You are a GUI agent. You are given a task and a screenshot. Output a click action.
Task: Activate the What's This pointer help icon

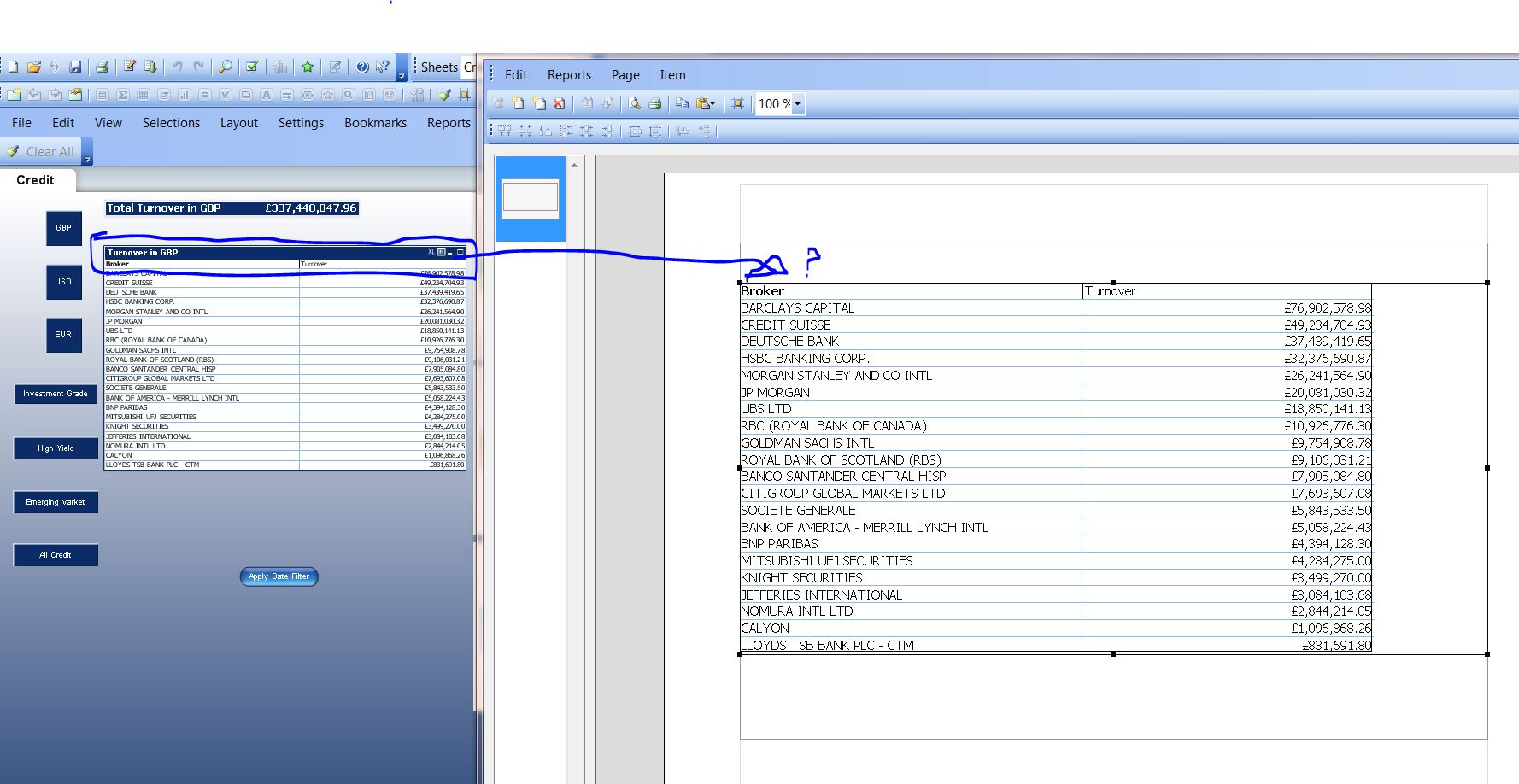383,67
